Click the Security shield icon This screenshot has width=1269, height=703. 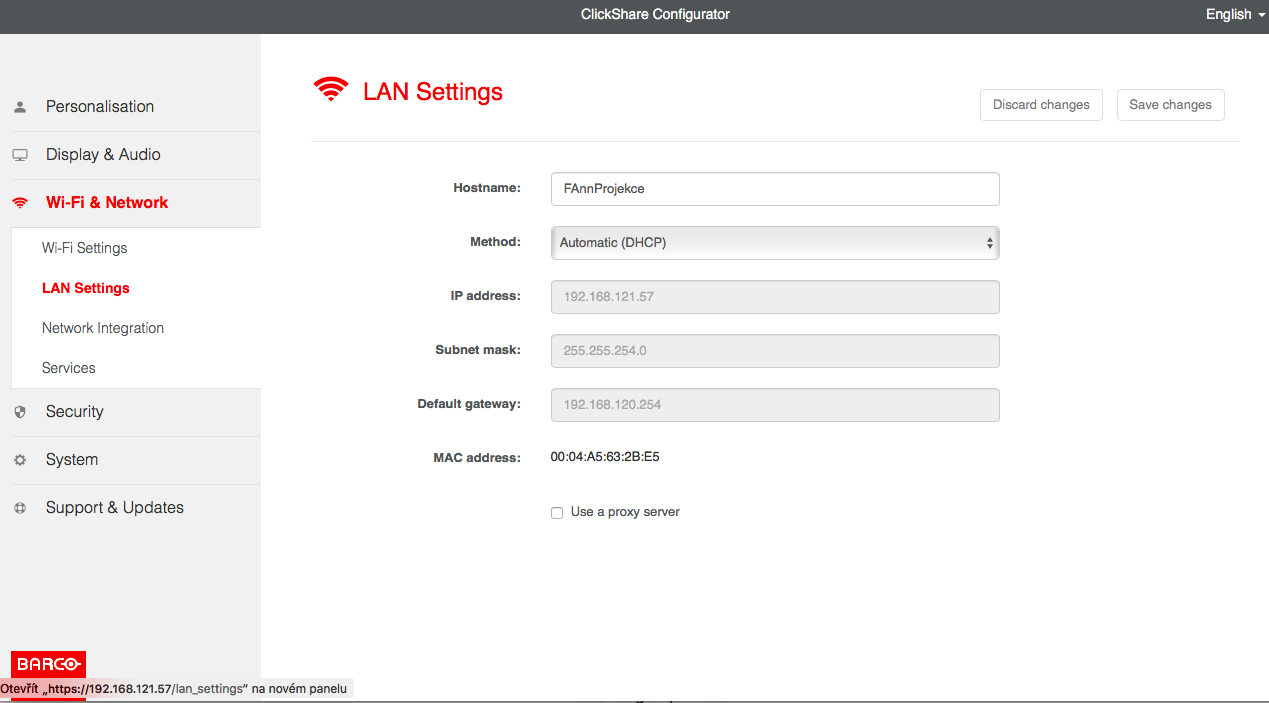(20, 412)
